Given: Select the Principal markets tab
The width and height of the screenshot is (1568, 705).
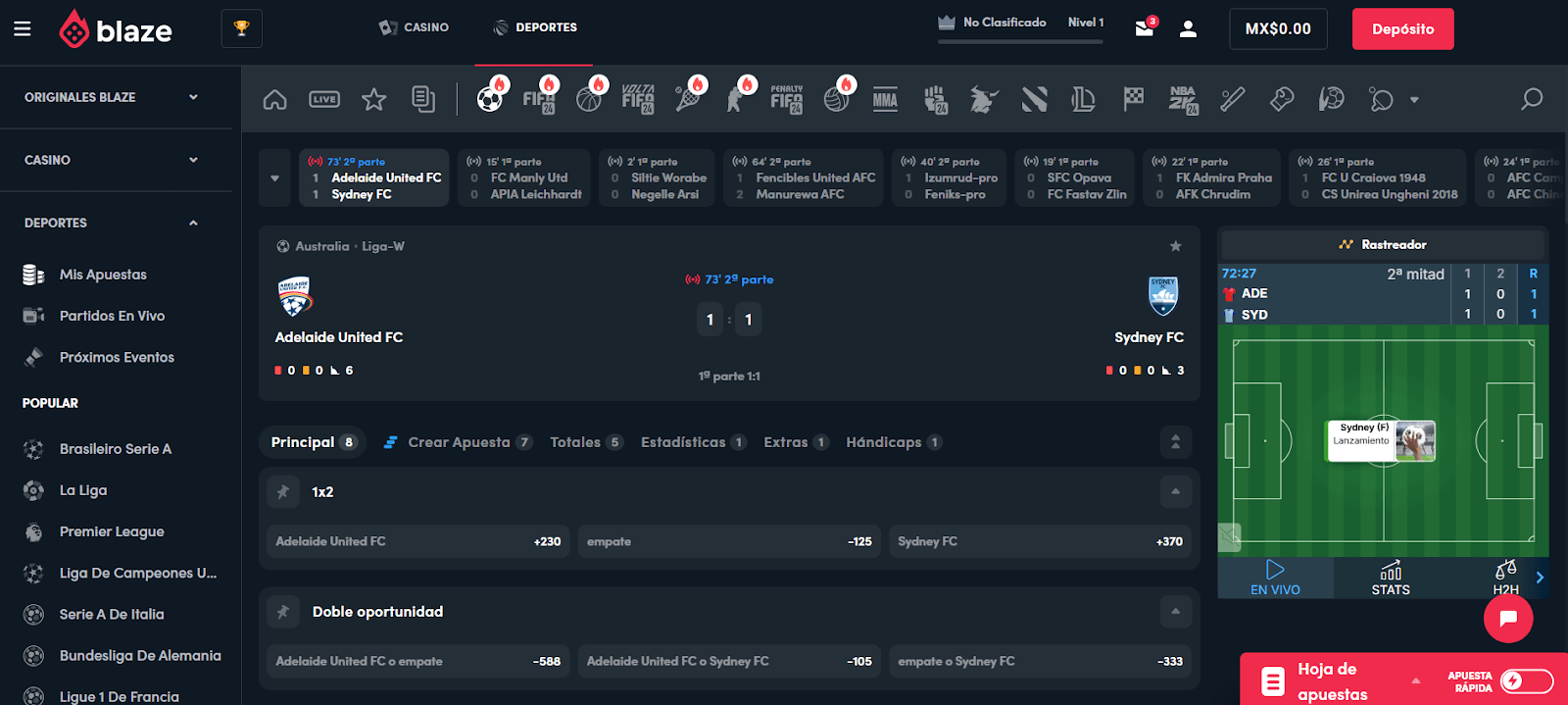Looking at the screenshot, I should click(x=313, y=442).
